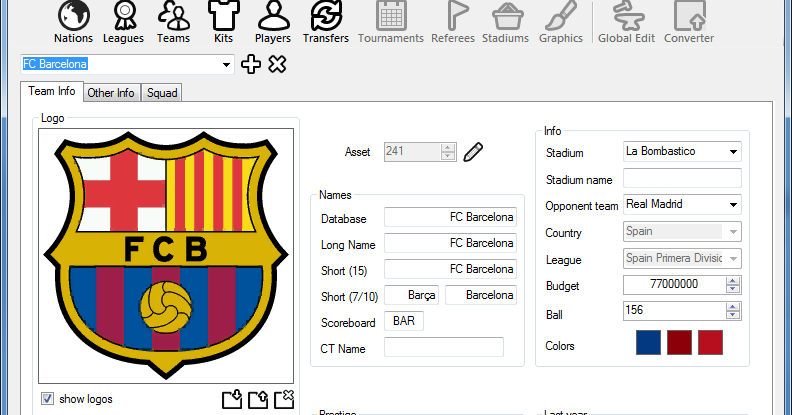Screen dimensions: 792x415
Task: Pick the blue team color swatch
Action: [649, 343]
